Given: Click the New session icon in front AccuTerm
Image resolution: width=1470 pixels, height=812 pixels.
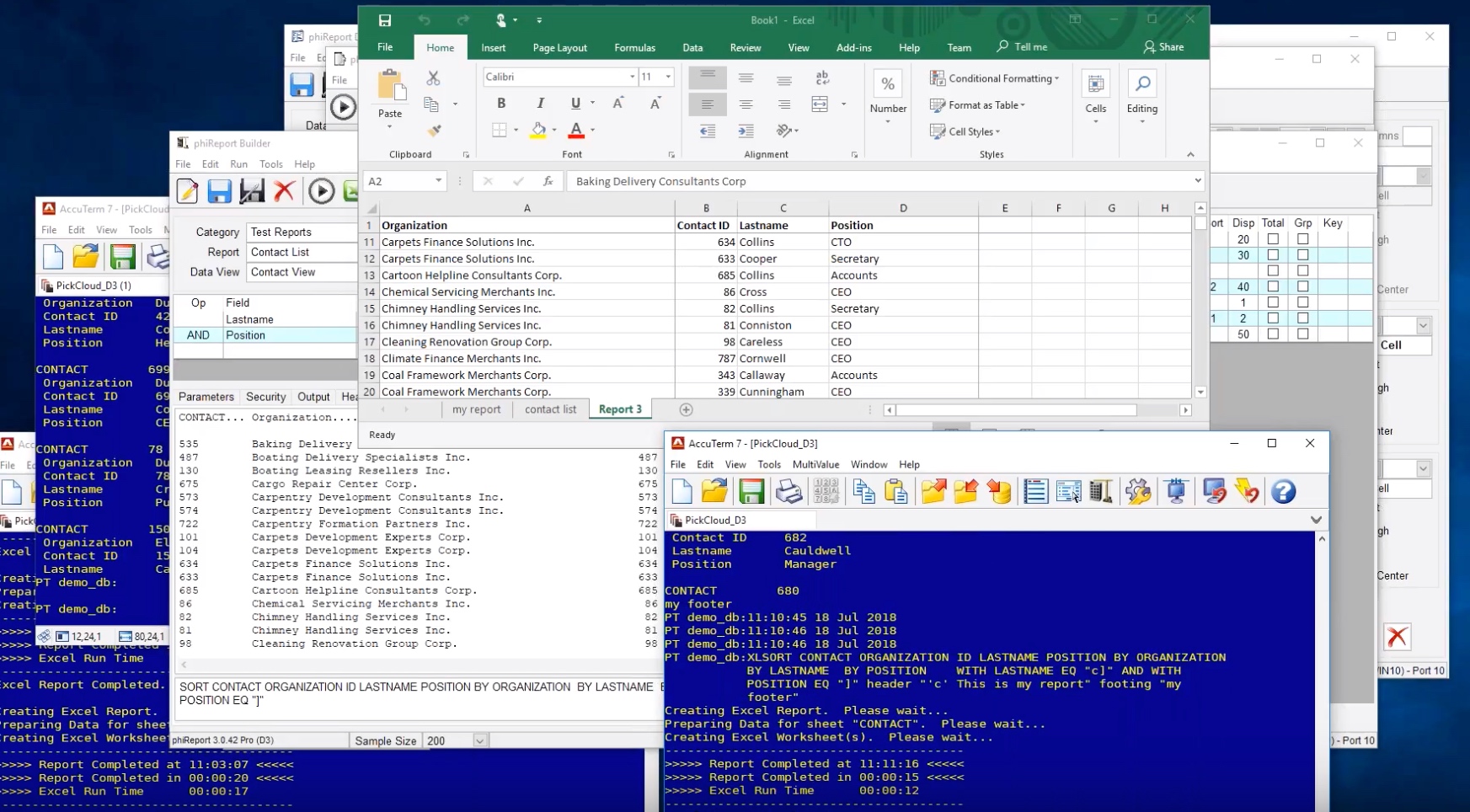Looking at the screenshot, I should (x=682, y=491).
